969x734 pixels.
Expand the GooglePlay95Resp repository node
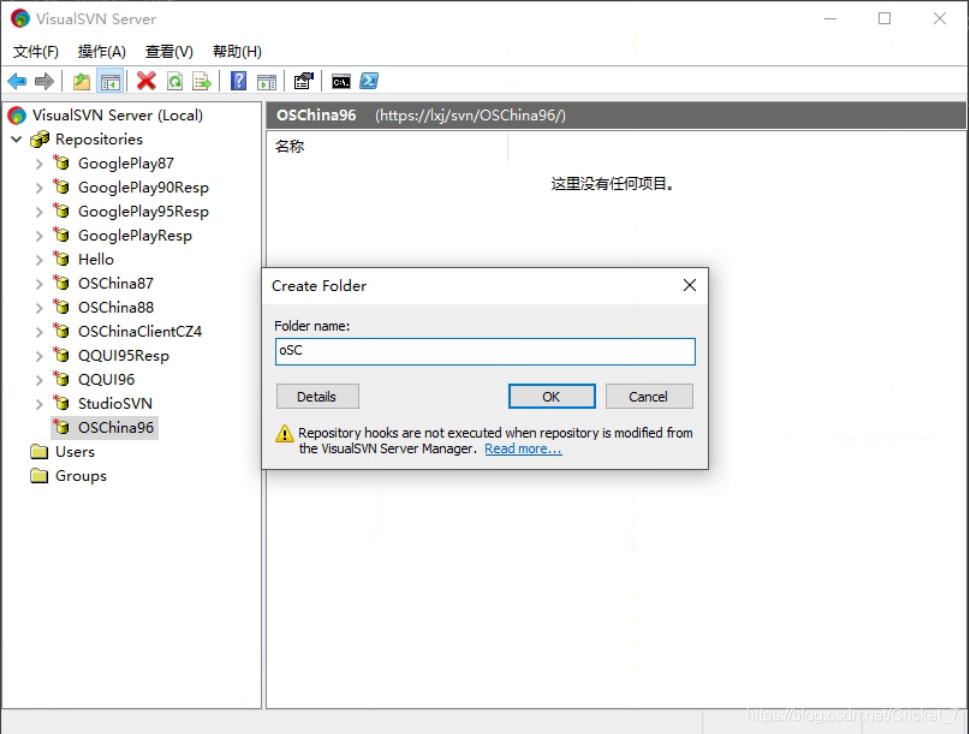[39, 212]
